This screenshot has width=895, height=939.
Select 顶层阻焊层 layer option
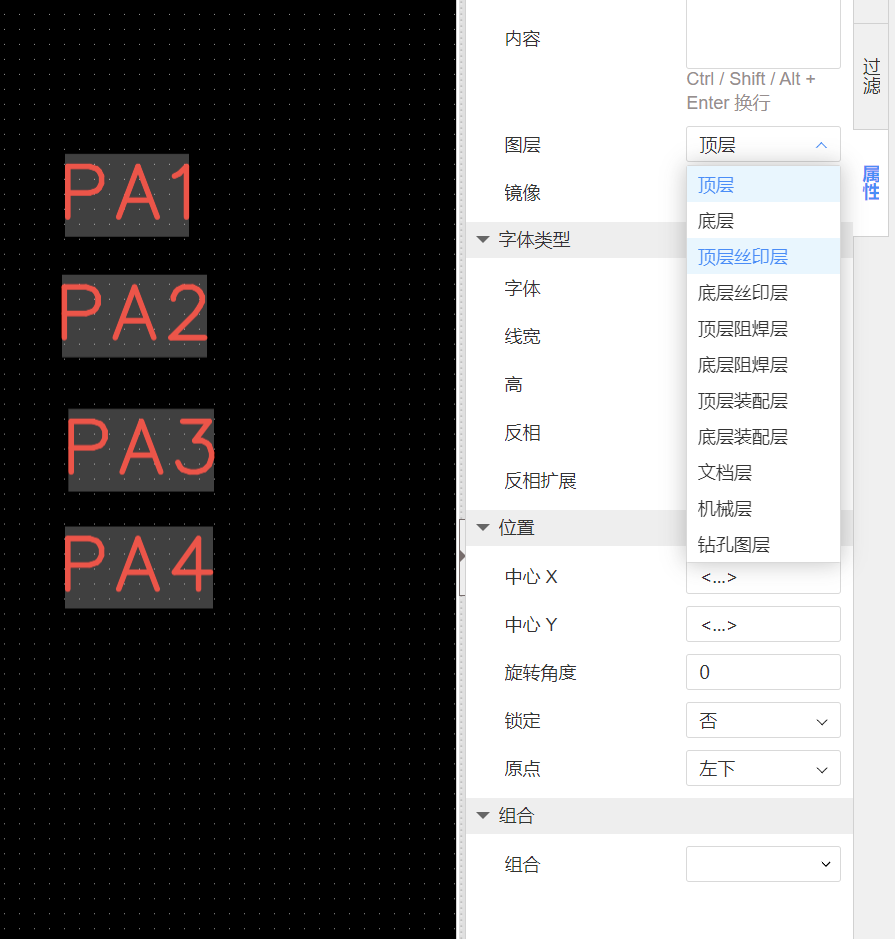pyautogui.click(x=763, y=329)
